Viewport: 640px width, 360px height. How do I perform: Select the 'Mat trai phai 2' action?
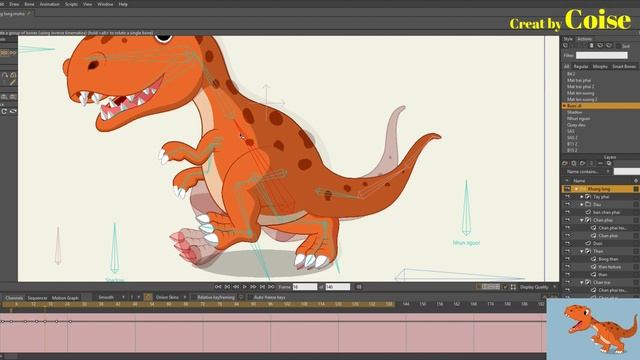click(x=580, y=87)
